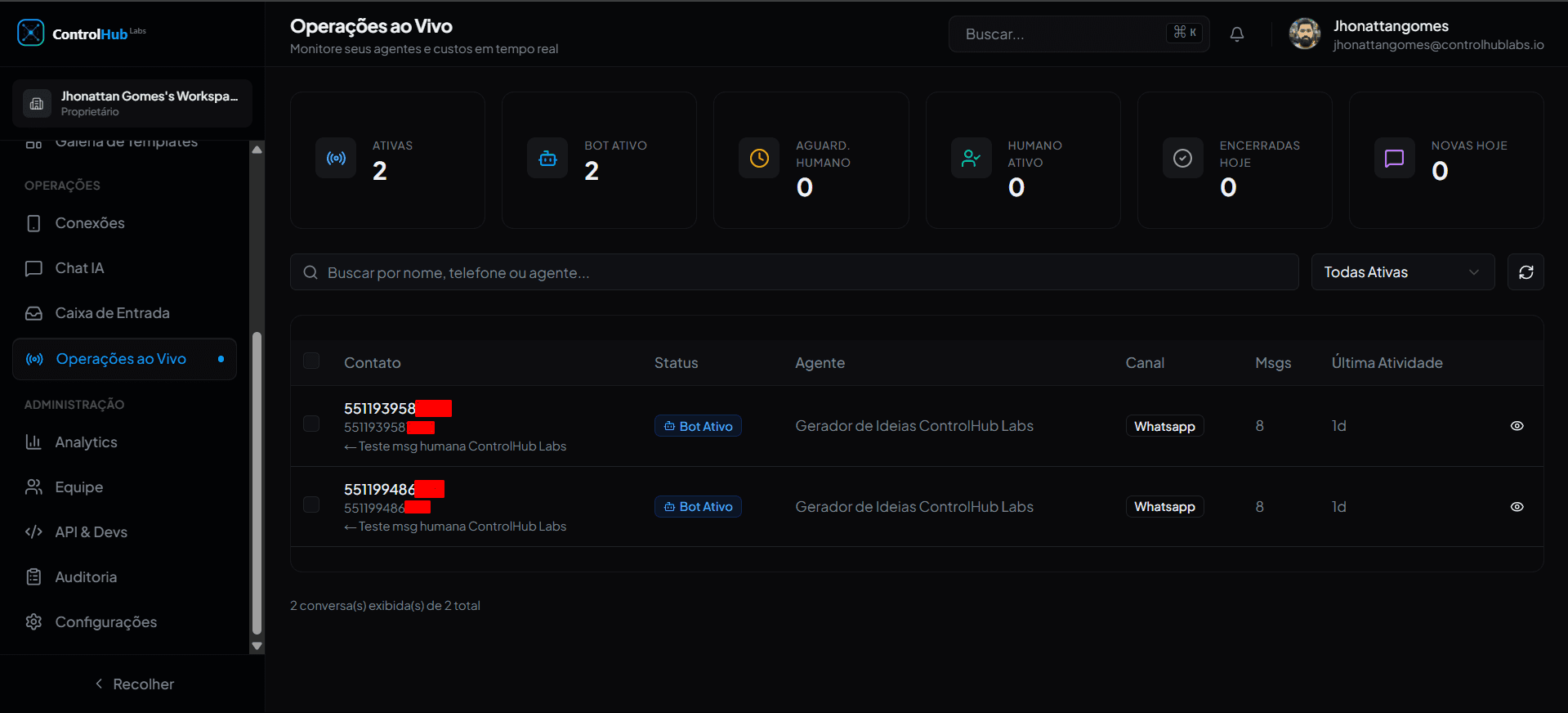Click the Bot Ativo badge for 551199486
The height and width of the screenshot is (713, 1568).
pyautogui.click(x=698, y=507)
